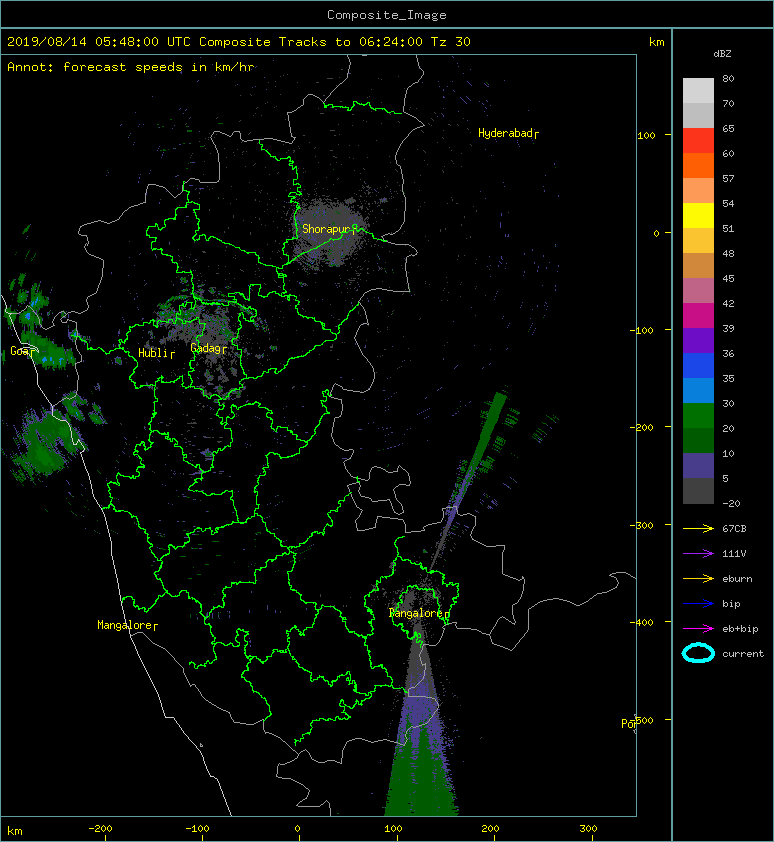Pick the brown swatch in dBZ scale
The image size is (774, 842).
pyautogui.click(x=698, y=265)
